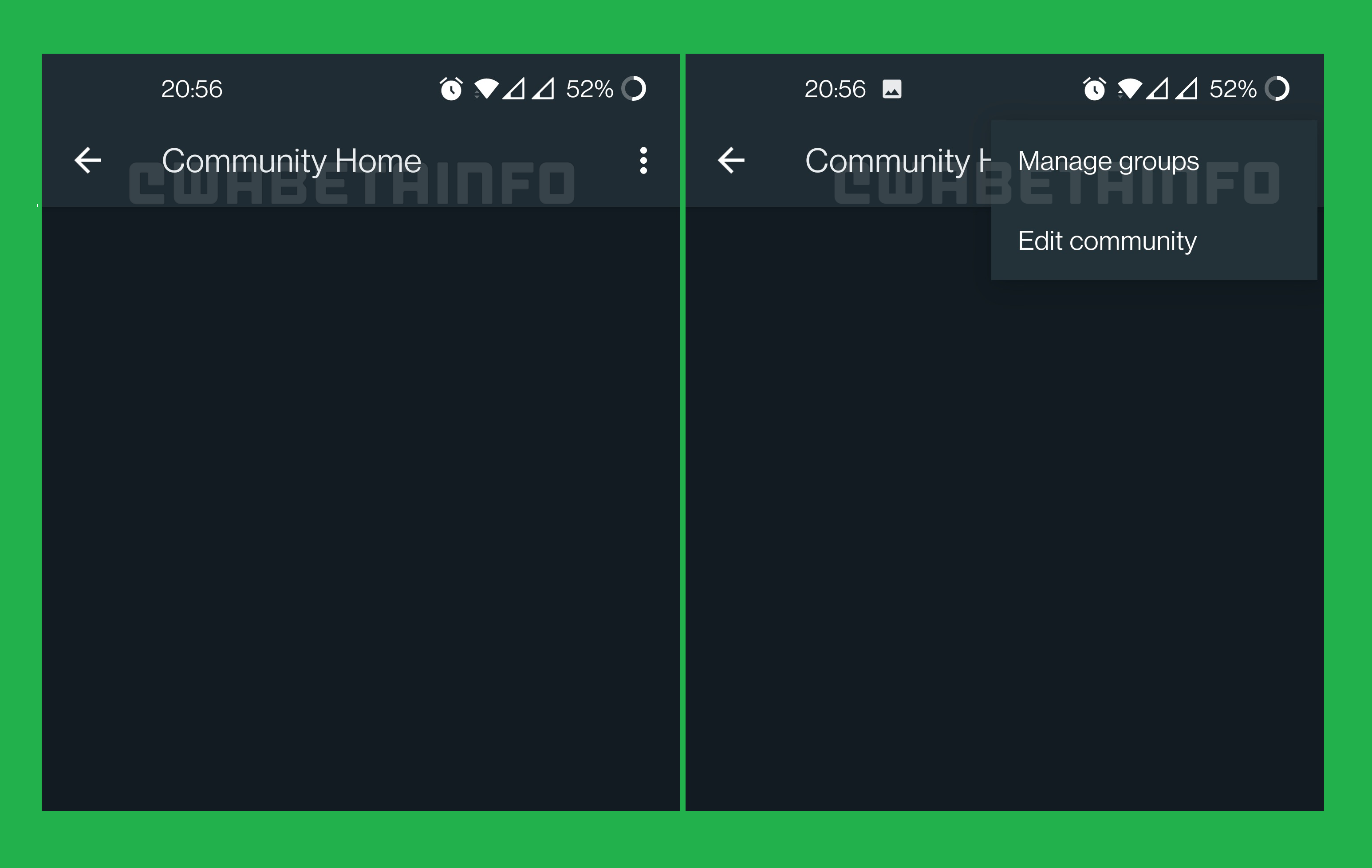Tap image notification icon in right status bar
1372x868 pixels.
[892, 89]
